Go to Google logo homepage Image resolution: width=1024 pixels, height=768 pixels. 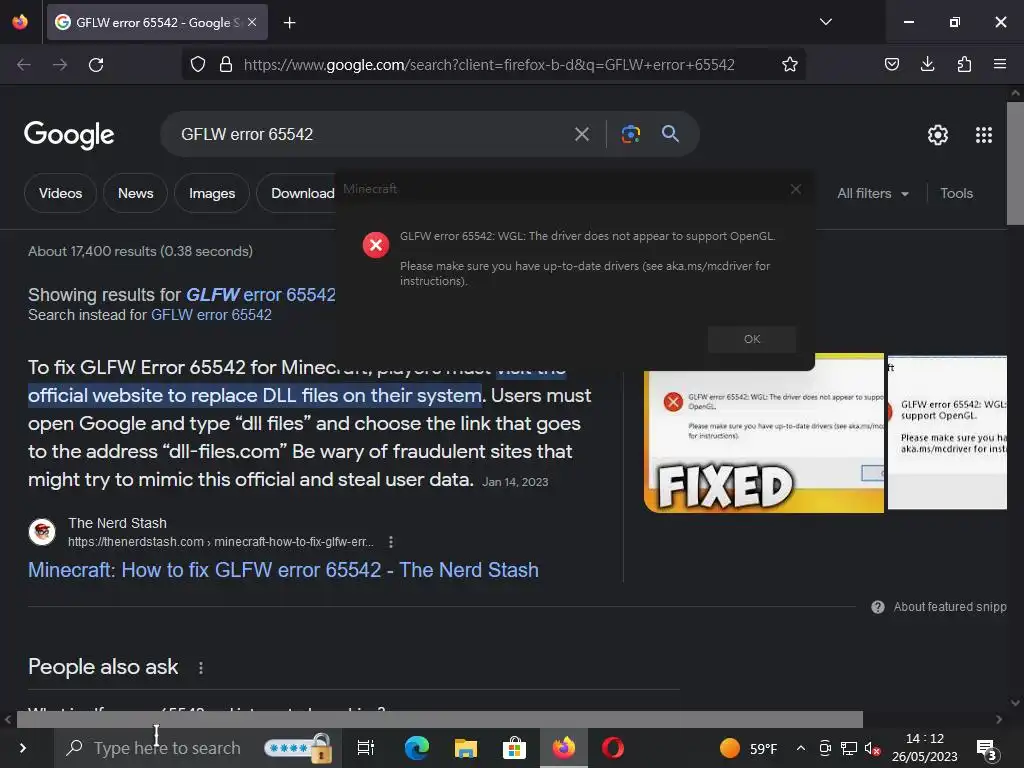tap(69, 135)
